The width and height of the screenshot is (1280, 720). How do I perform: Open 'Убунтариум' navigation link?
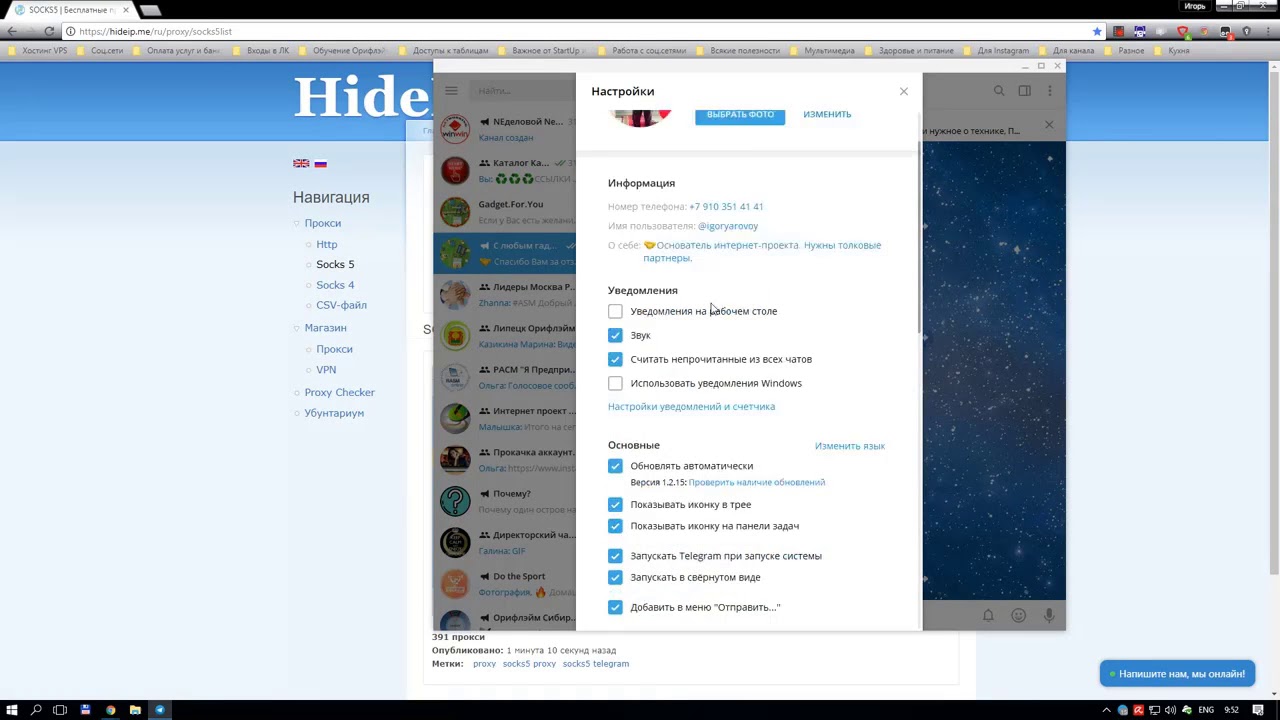334,413
